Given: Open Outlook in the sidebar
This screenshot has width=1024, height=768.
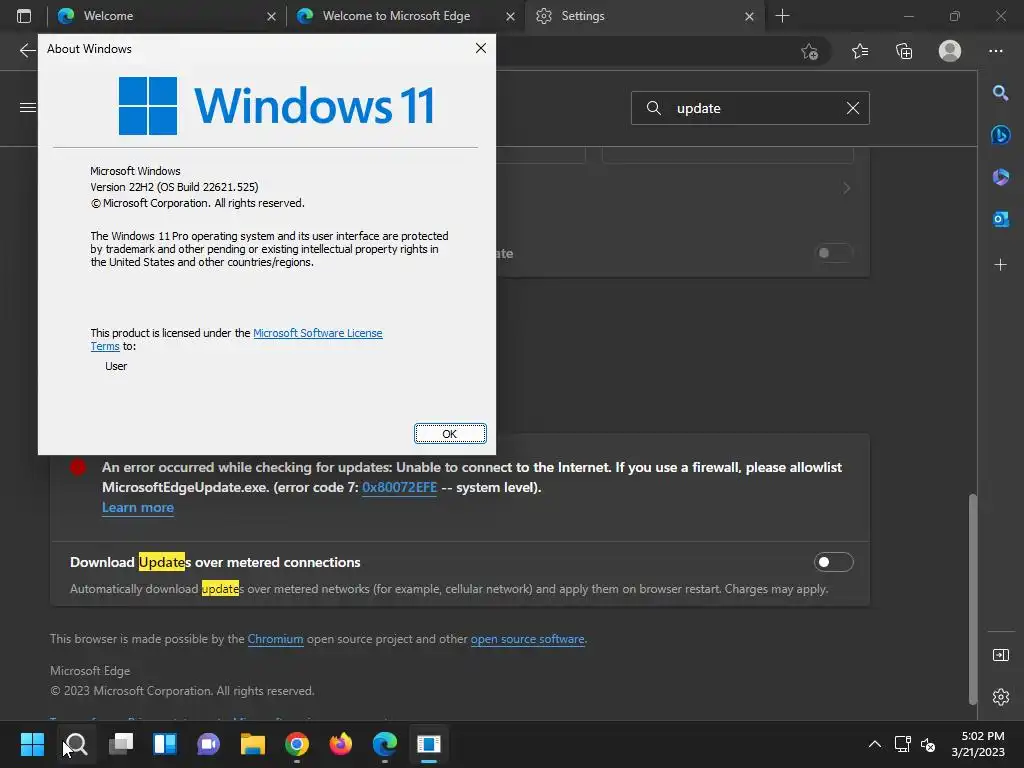Looking at the screenshot, I should pos(1000,219).
